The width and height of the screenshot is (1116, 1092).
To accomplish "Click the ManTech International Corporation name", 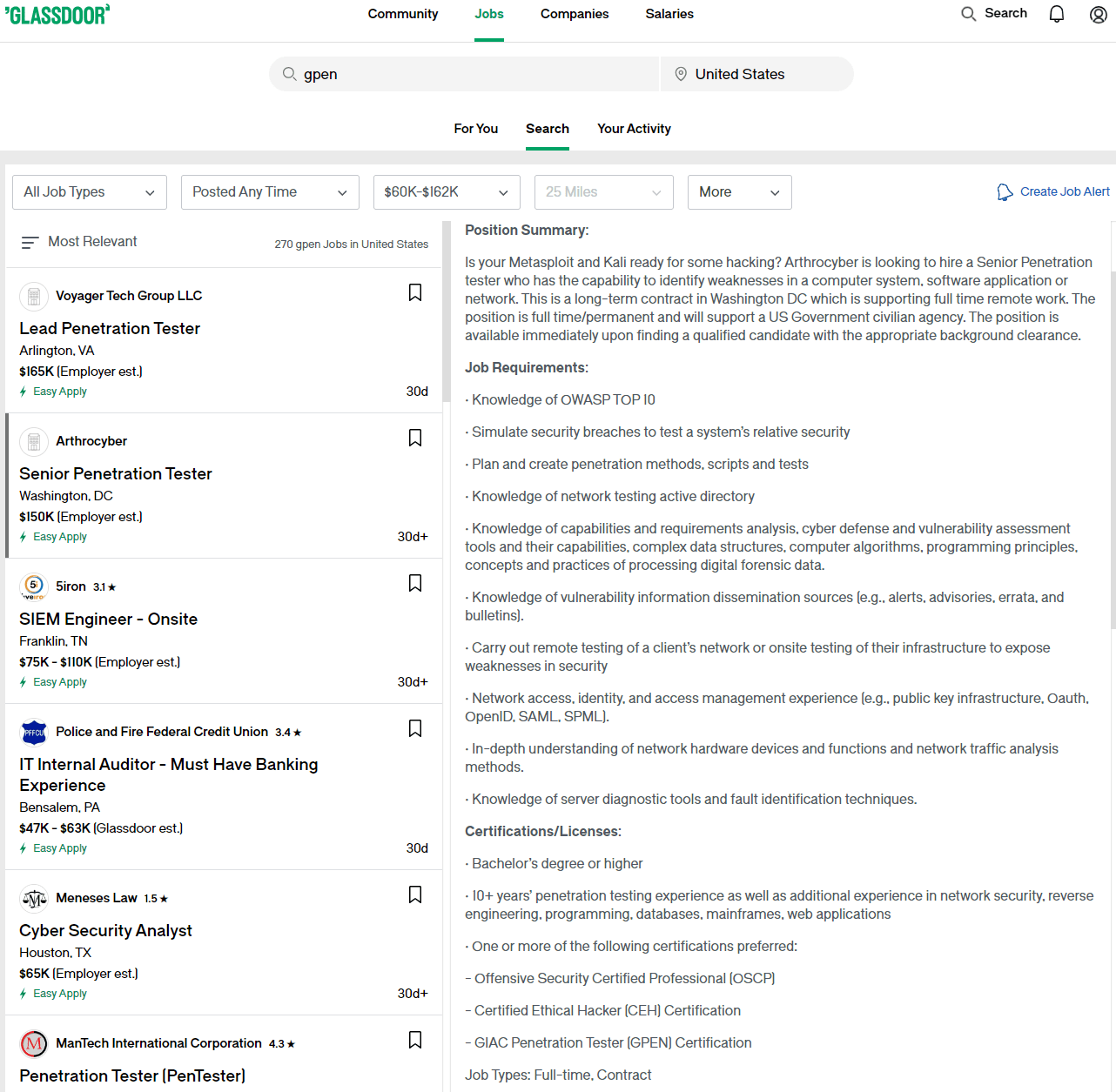I will (158, 1044).
